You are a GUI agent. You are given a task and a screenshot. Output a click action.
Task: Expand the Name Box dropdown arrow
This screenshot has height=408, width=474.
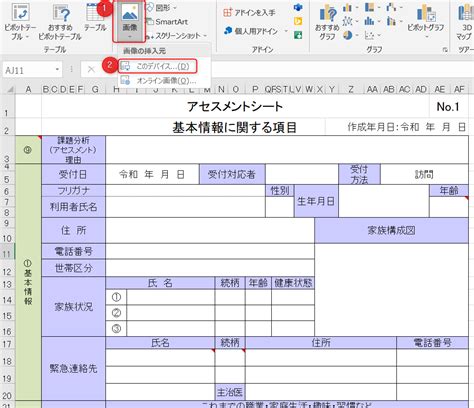coord(57,70)
